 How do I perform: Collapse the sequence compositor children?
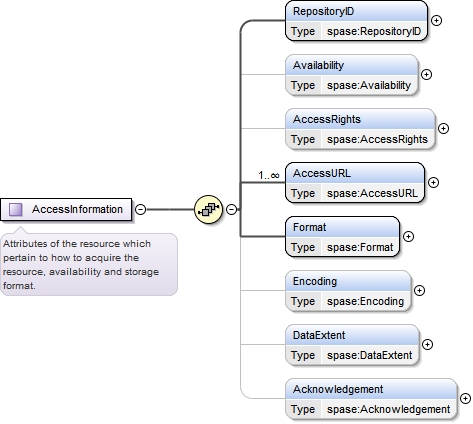231,209
